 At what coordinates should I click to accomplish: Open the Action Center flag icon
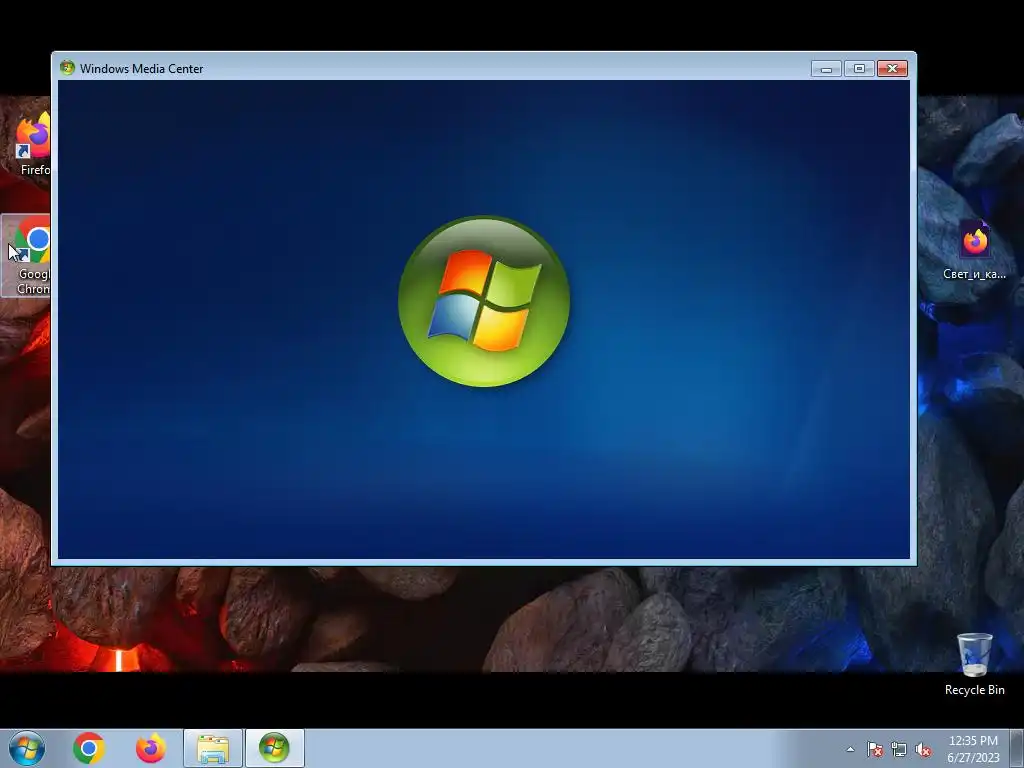tap(875, 750)
